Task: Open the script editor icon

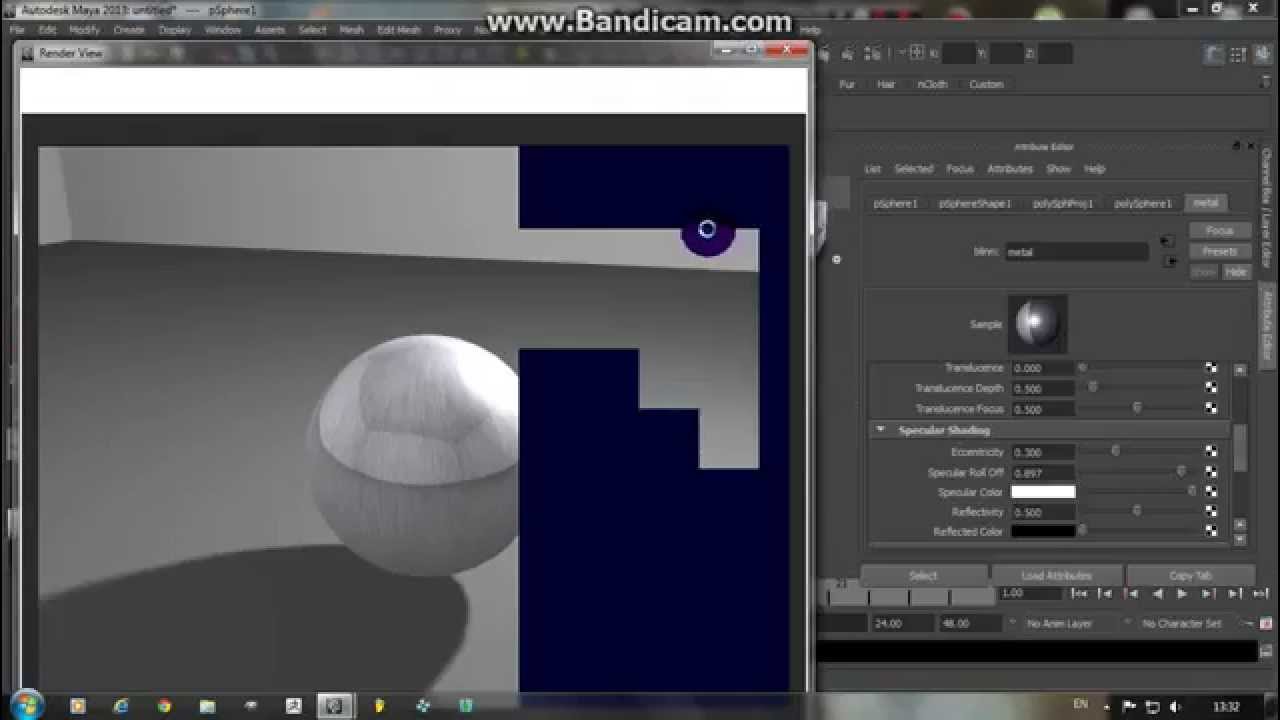Action: [x=1265, y=651]
